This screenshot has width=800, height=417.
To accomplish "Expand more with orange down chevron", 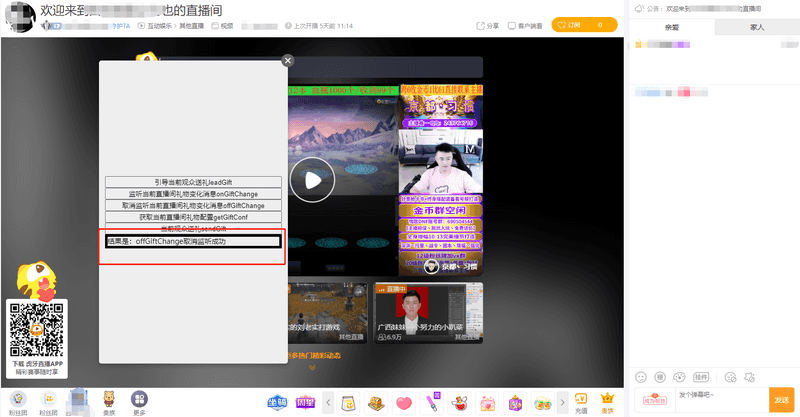I will coord(312,367).
